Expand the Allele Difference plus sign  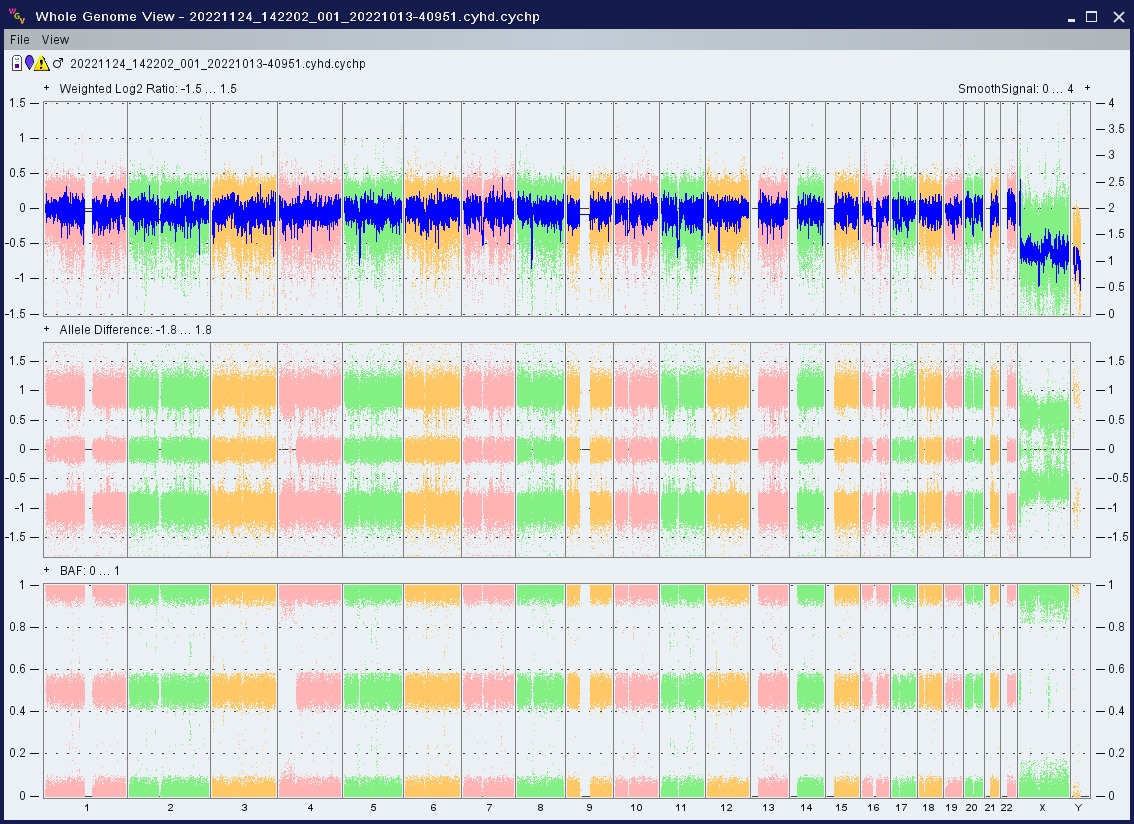click(x=47, y=329)
